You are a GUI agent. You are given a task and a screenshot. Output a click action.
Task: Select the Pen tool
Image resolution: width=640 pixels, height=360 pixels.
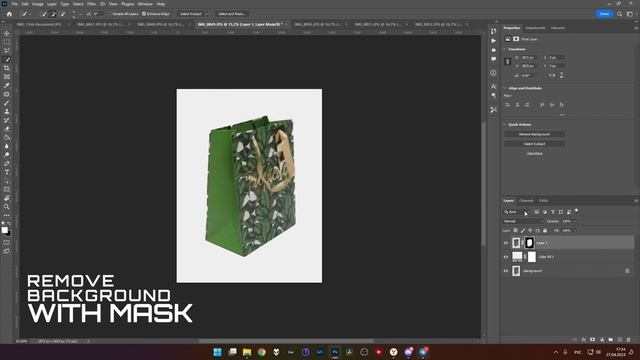point(7,163)
